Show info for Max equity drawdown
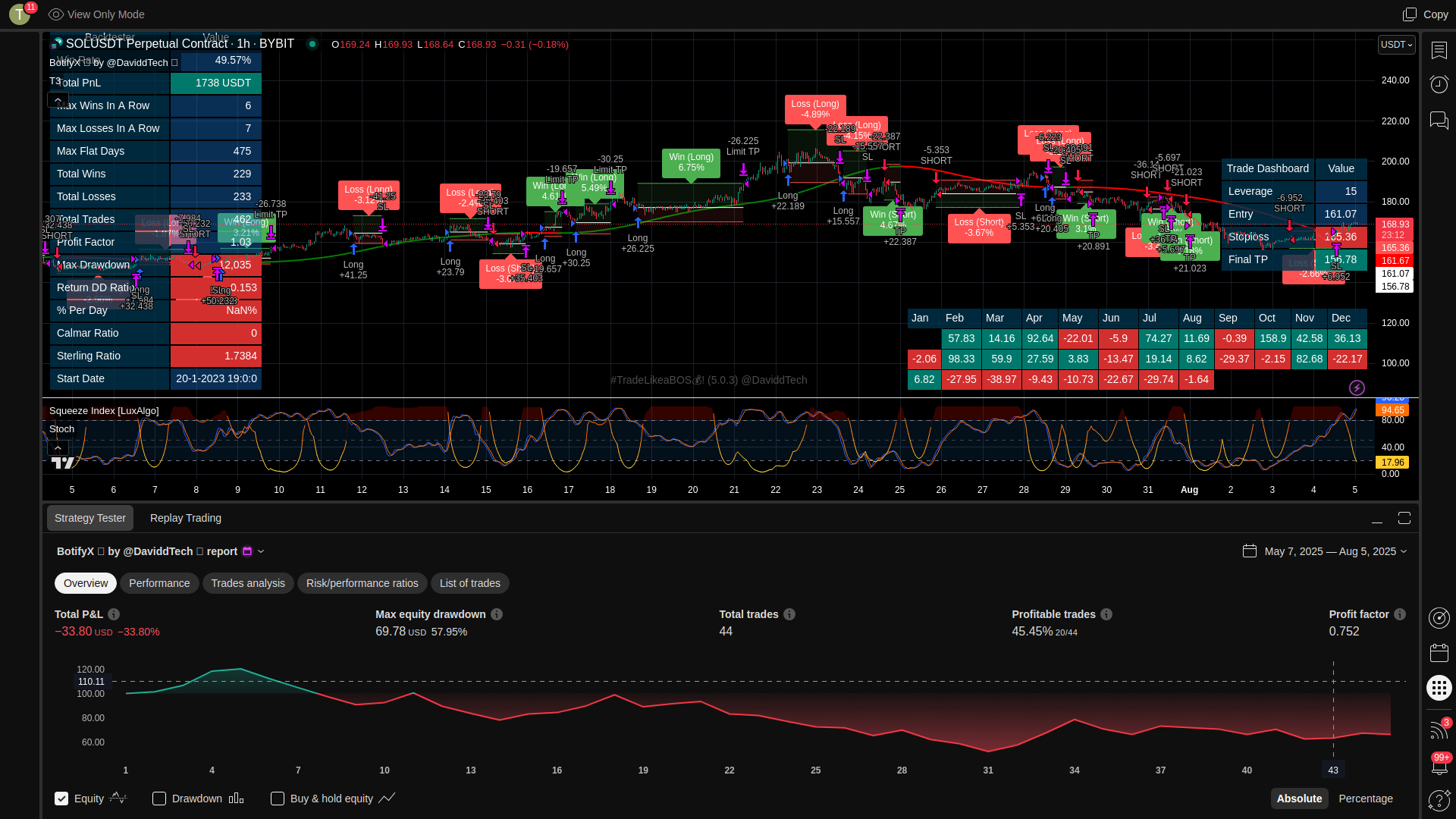1456x819 pixels. pyautogui.click(x=497, y=614)
